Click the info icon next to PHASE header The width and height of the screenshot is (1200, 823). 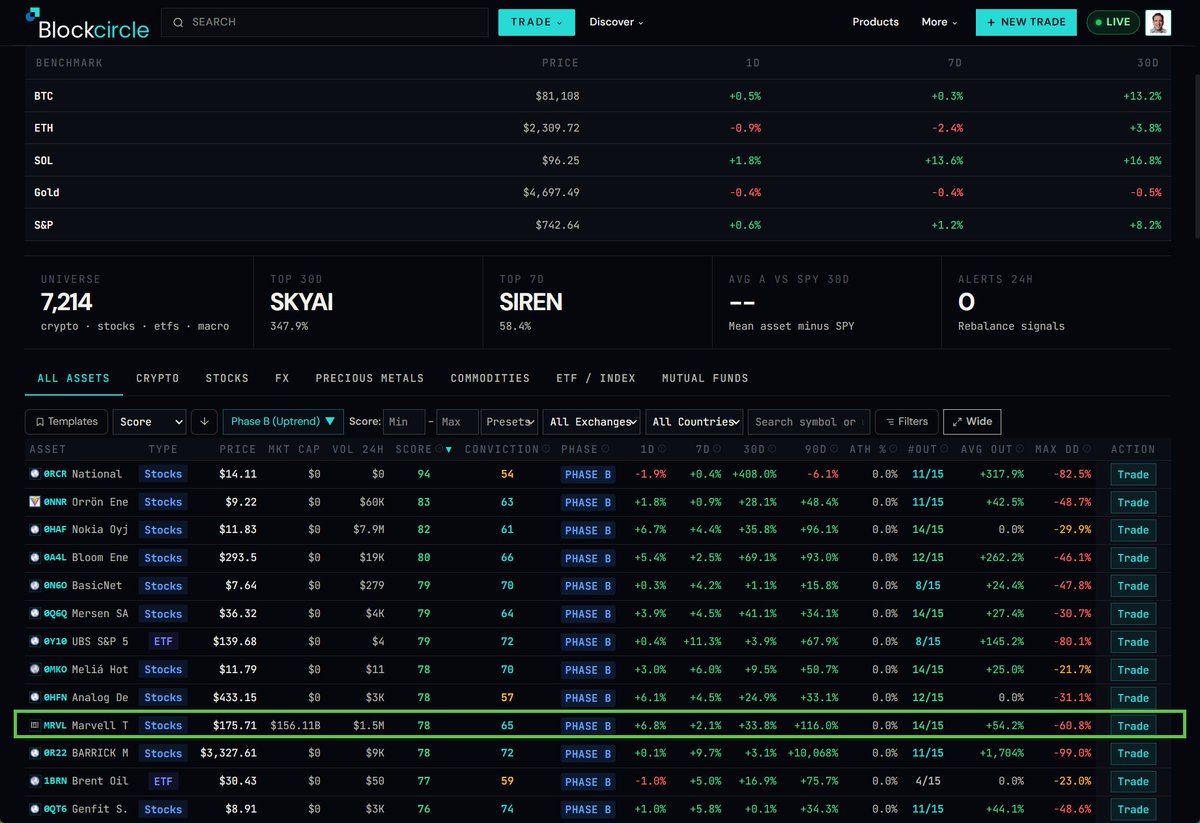coord(605,450)
